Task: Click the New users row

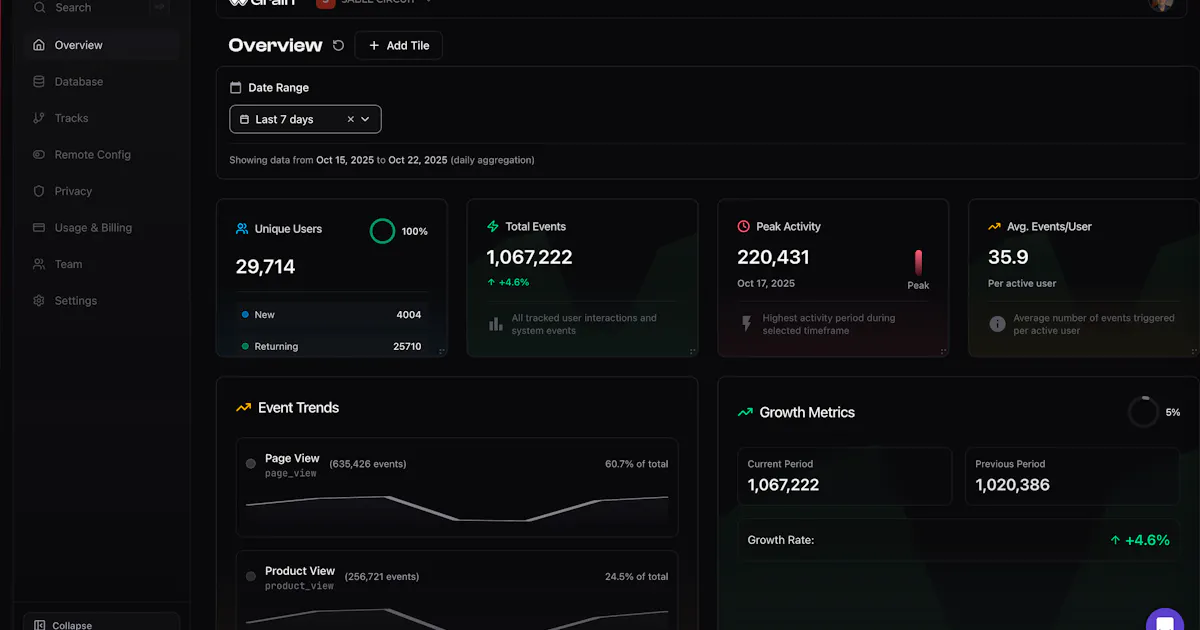Action: 332,314
